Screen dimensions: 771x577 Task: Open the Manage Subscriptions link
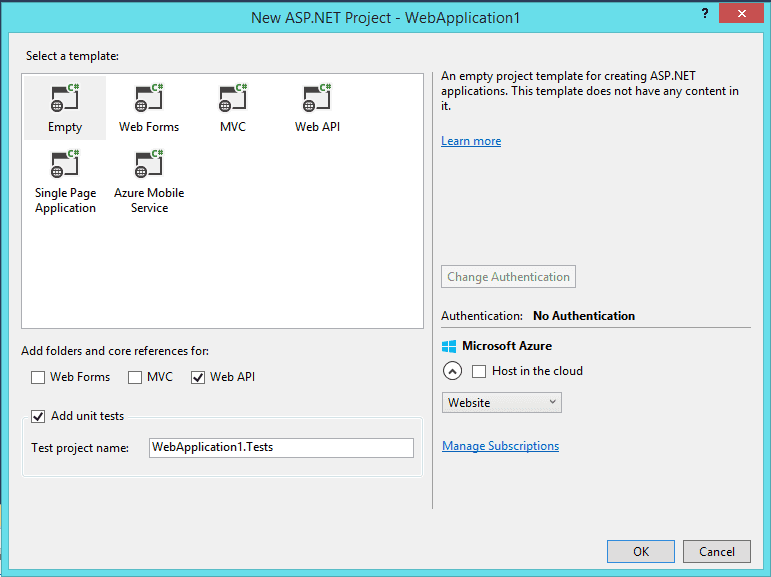tap(501, 446)
